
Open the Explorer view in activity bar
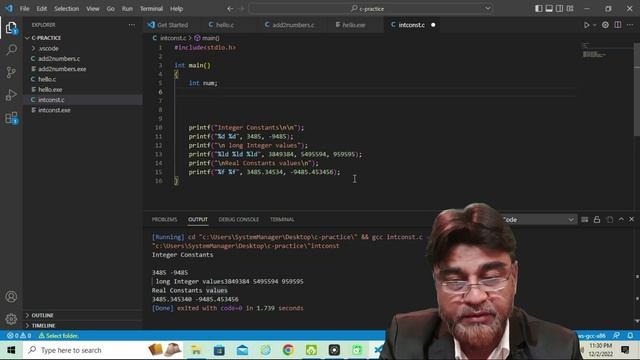[x=11, y=28]
